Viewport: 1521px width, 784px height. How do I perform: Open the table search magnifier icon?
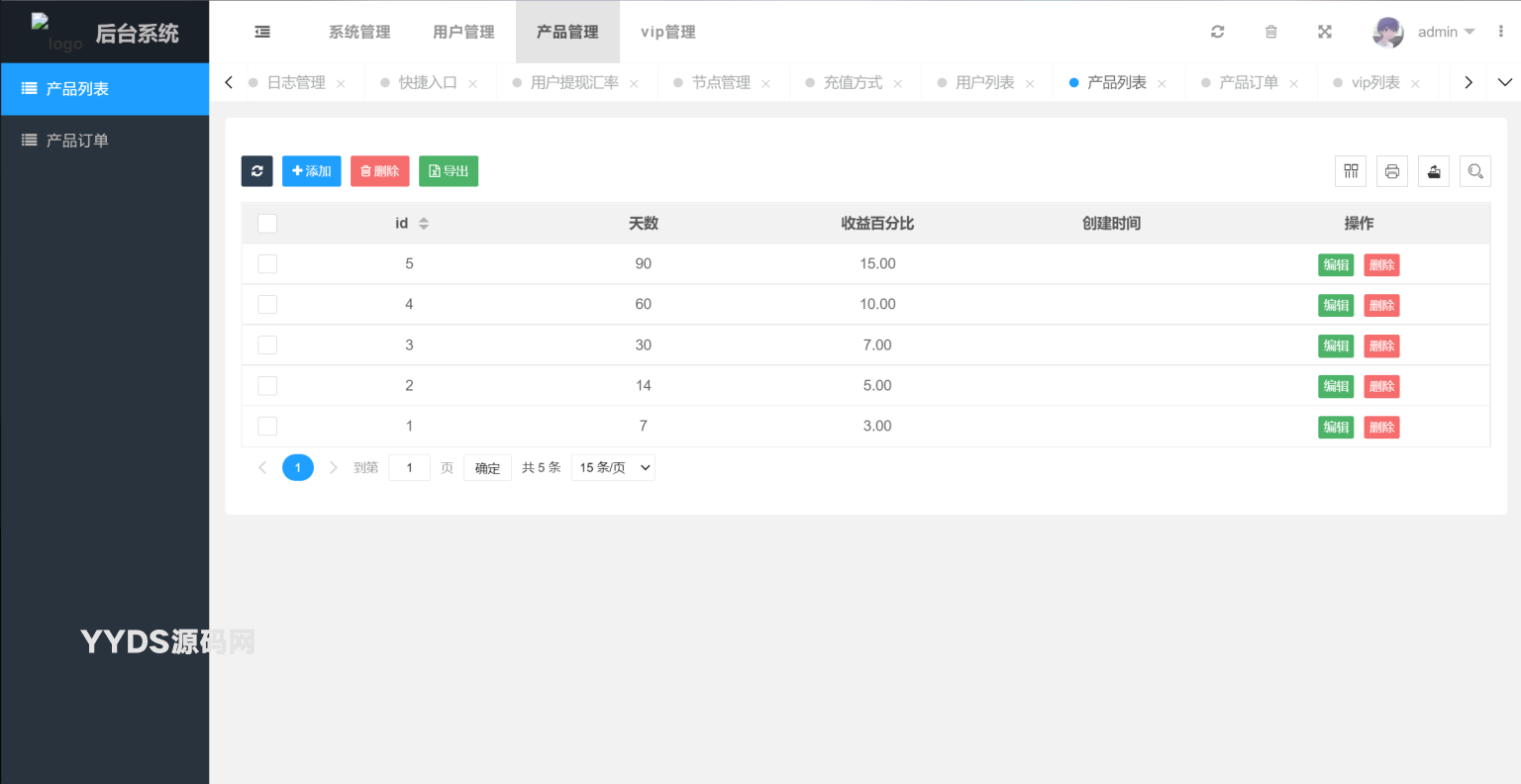pyautogui.click(x=1474, y=171)
